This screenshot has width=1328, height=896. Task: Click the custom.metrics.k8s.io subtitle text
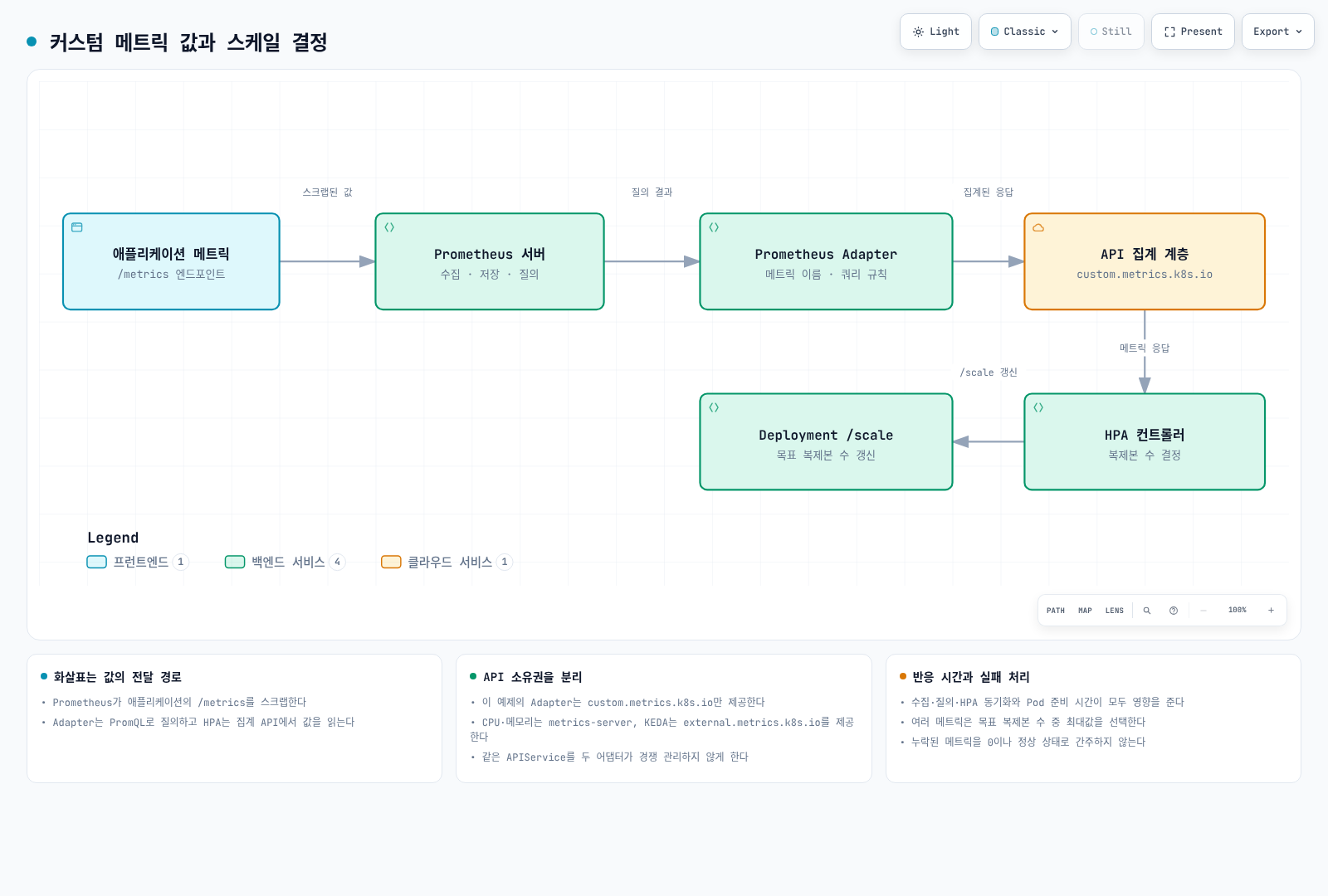1145,275
